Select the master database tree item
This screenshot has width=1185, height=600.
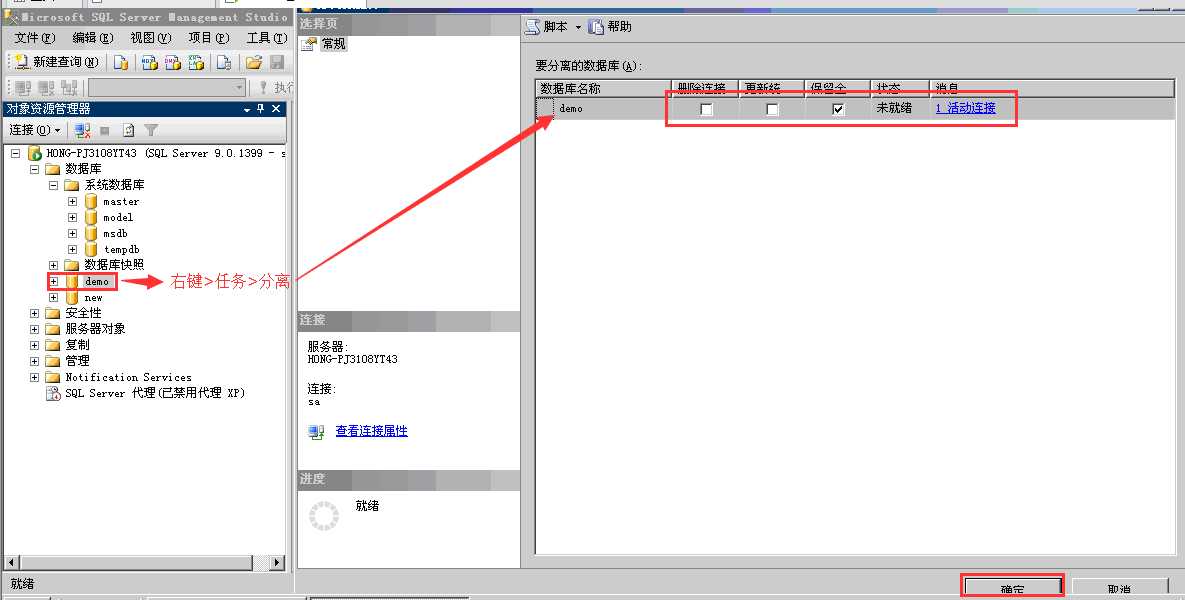(x=121, y=202)
